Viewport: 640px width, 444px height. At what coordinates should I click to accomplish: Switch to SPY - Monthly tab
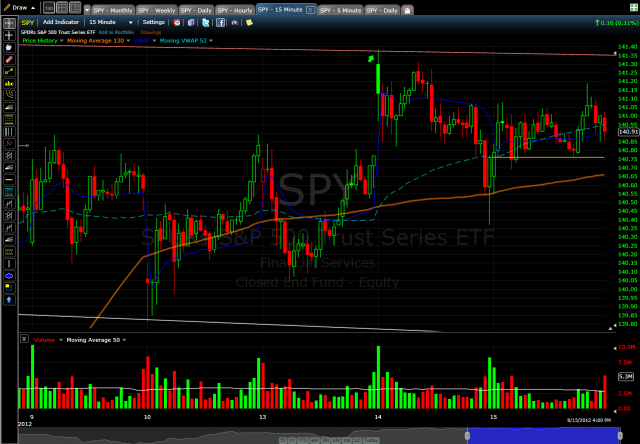(x=113, y=10)
